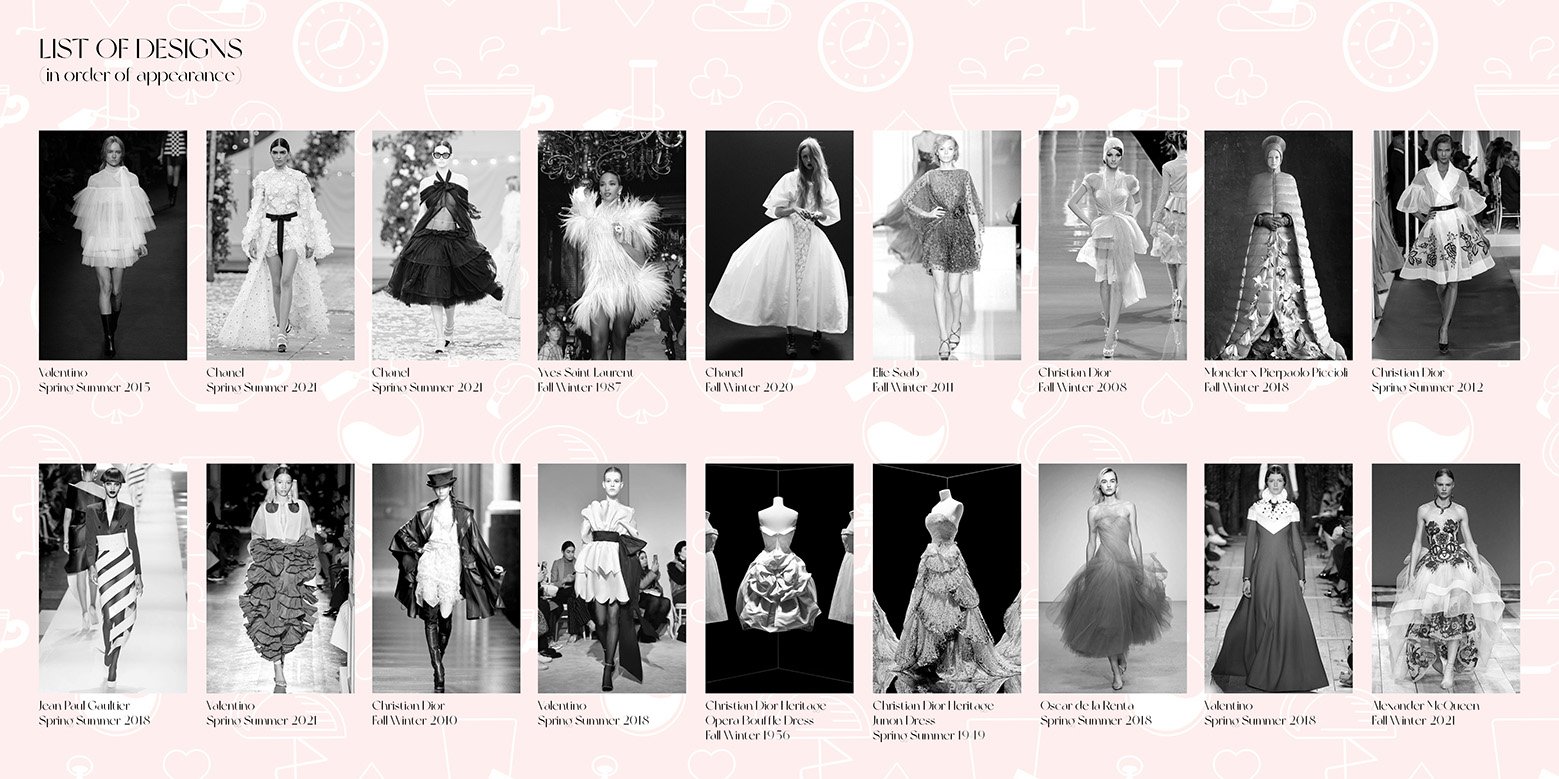Image resolution: width=1559 pixels, height=779 pixels.
Task: Click the 'Fall Winter 2008' text
Action: point(1082,388)
